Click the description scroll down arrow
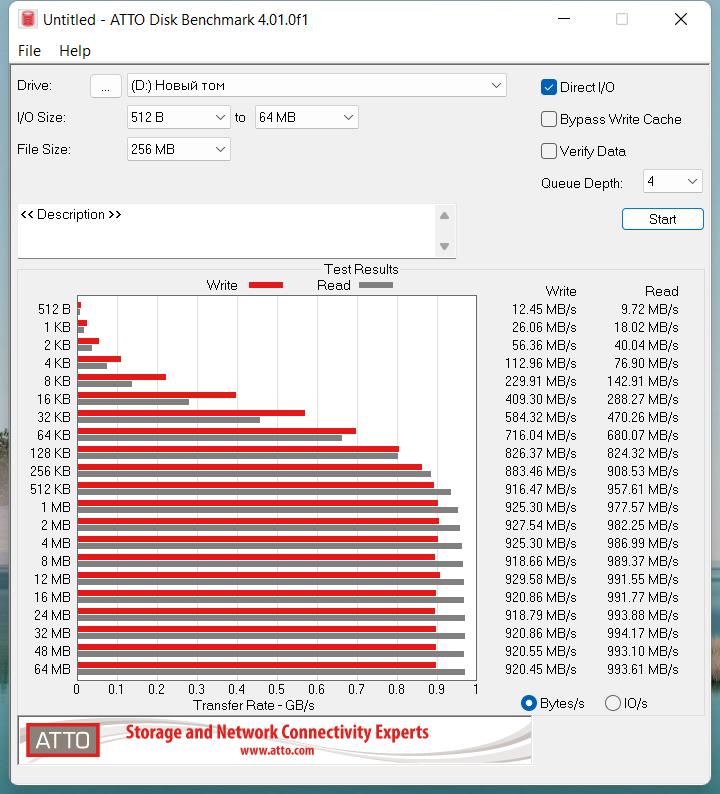The image size is (720, 794). pos(445,247)
